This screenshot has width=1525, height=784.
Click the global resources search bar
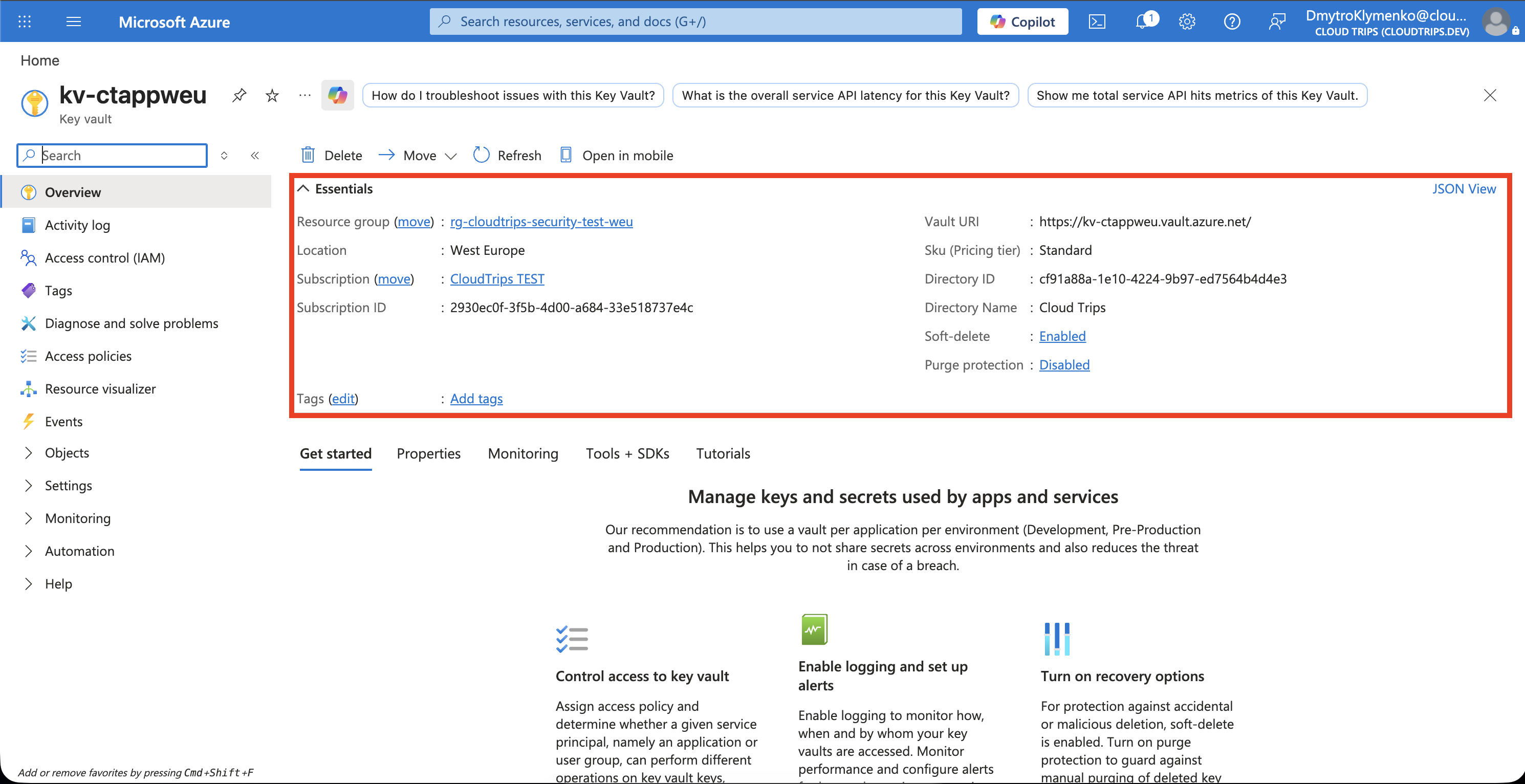(x=695, y=22)
